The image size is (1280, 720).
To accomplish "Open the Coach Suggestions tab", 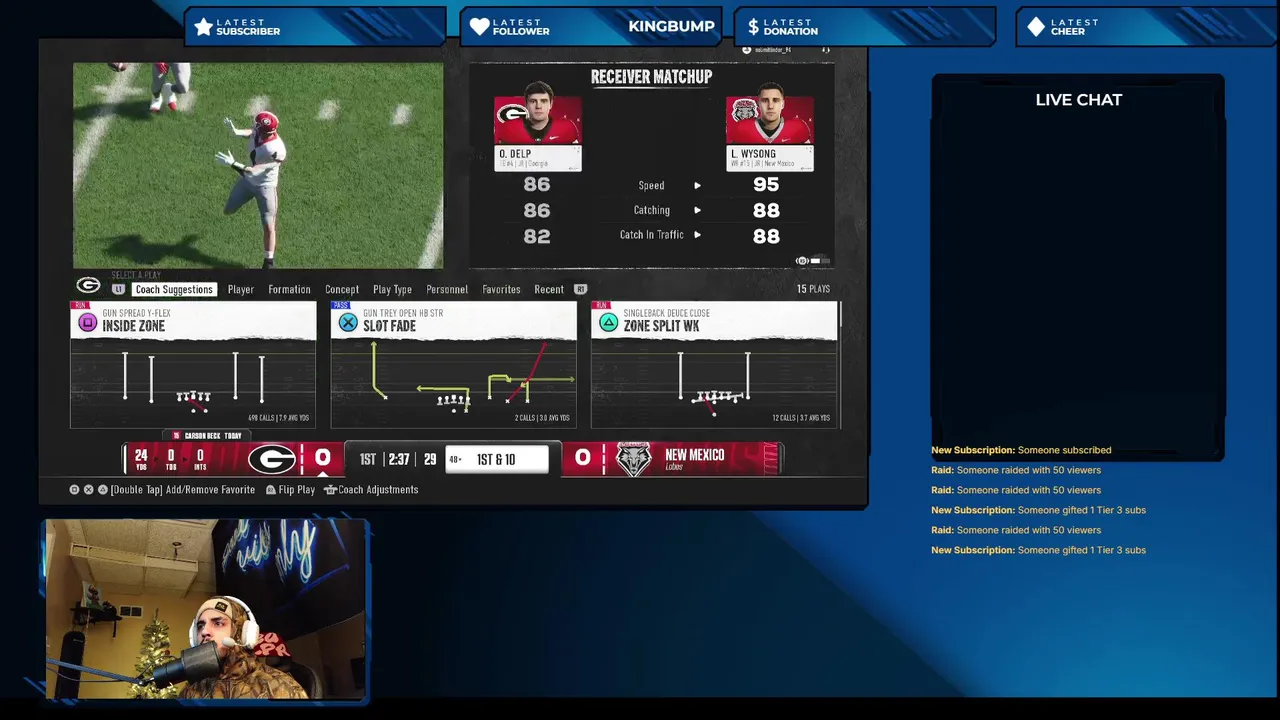I will pyautogui.click(x=174, y=289).
